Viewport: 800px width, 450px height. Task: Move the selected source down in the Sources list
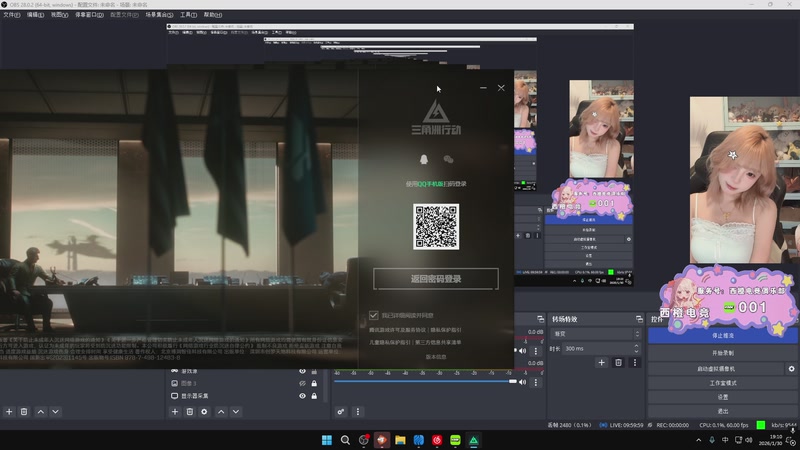[x=236, y=412]
